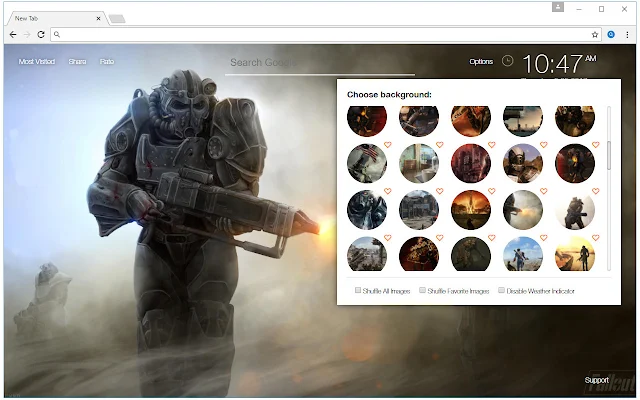Screen dimensions: 640x400
Task: Favorite the vault dweller with dog wallpaper via its heart
Action: coord(543,238)
